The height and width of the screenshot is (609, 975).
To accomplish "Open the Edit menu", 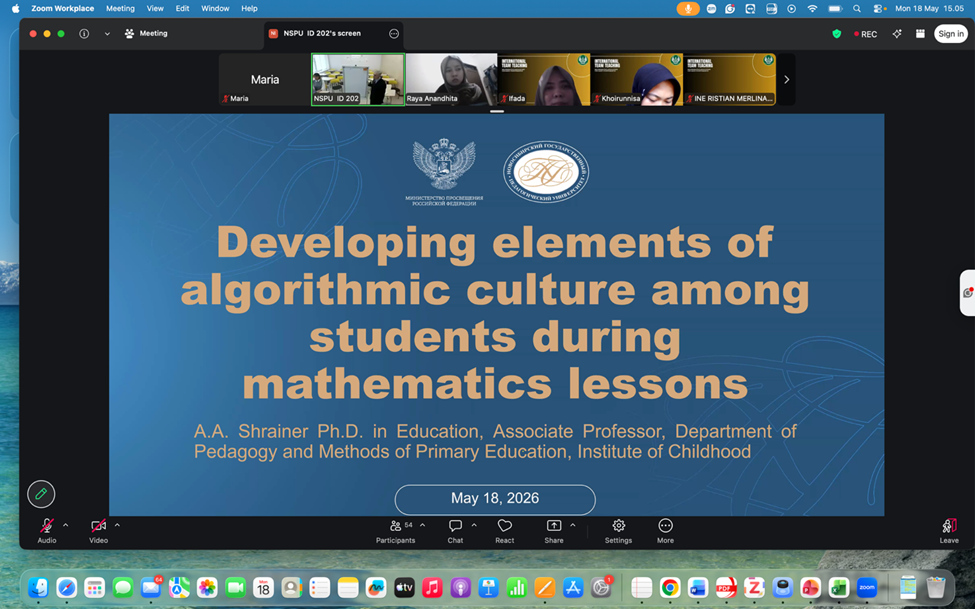I will [x=182, y=9].
